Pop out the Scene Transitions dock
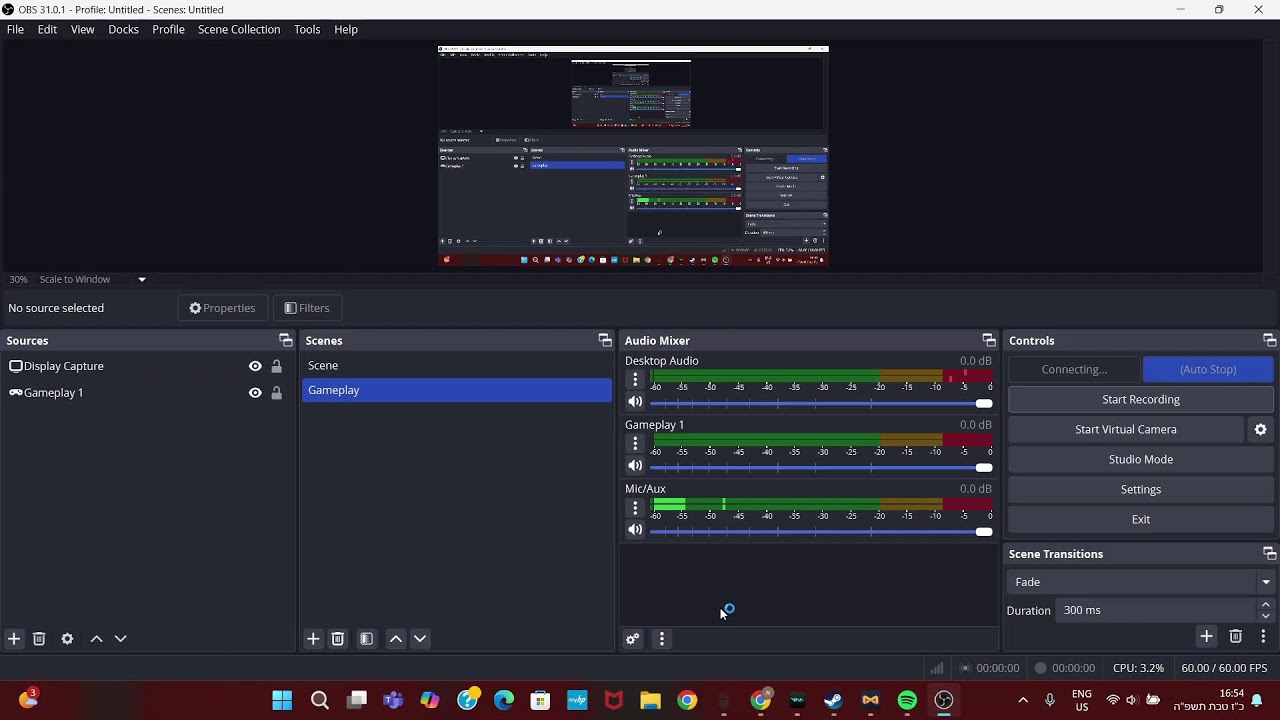This screenshot has height=720, width=1280. 1269,553
